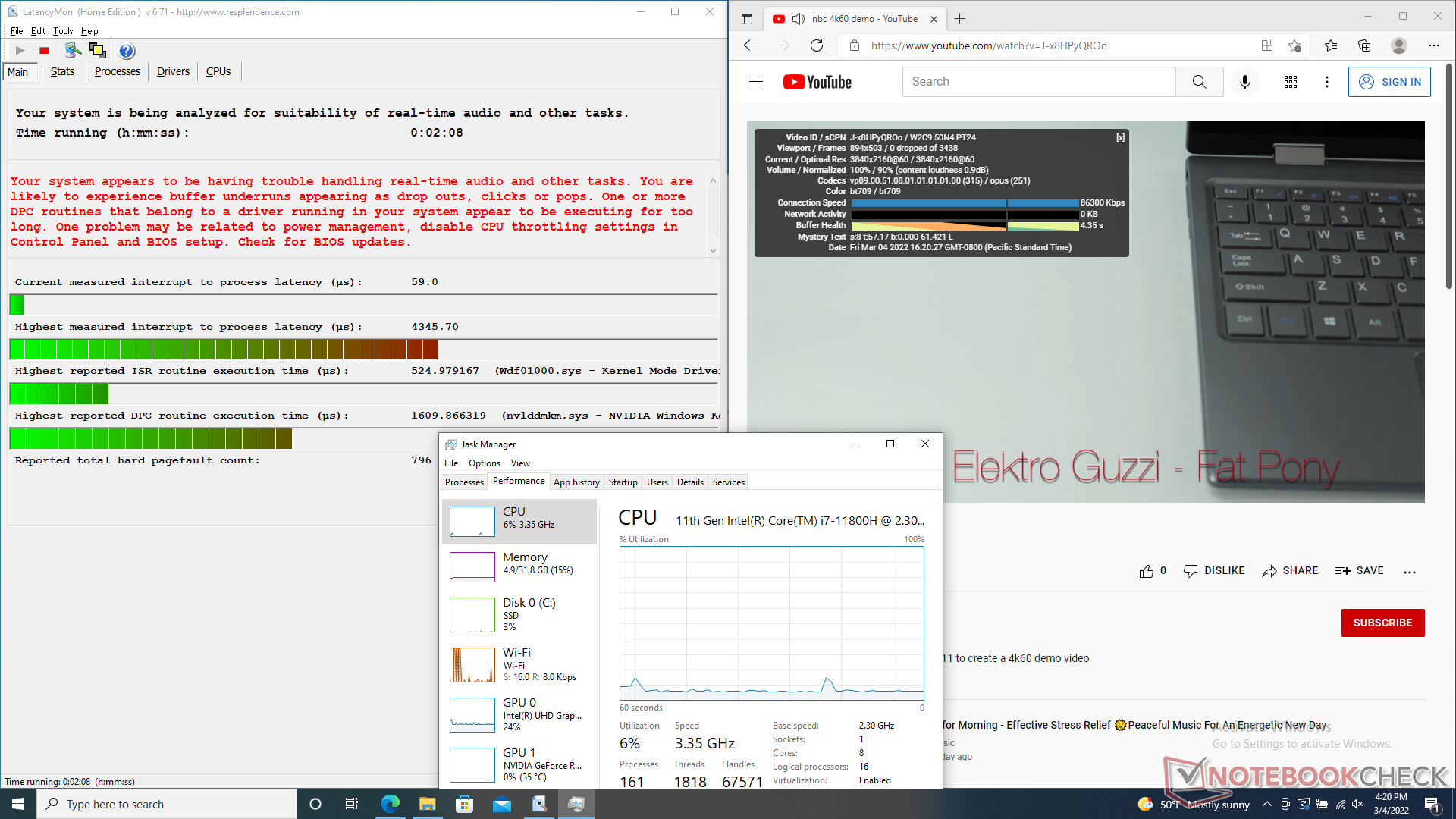The image size is (1456, 819).
Task: Open Windows Start menu
Action: (18, 804)
